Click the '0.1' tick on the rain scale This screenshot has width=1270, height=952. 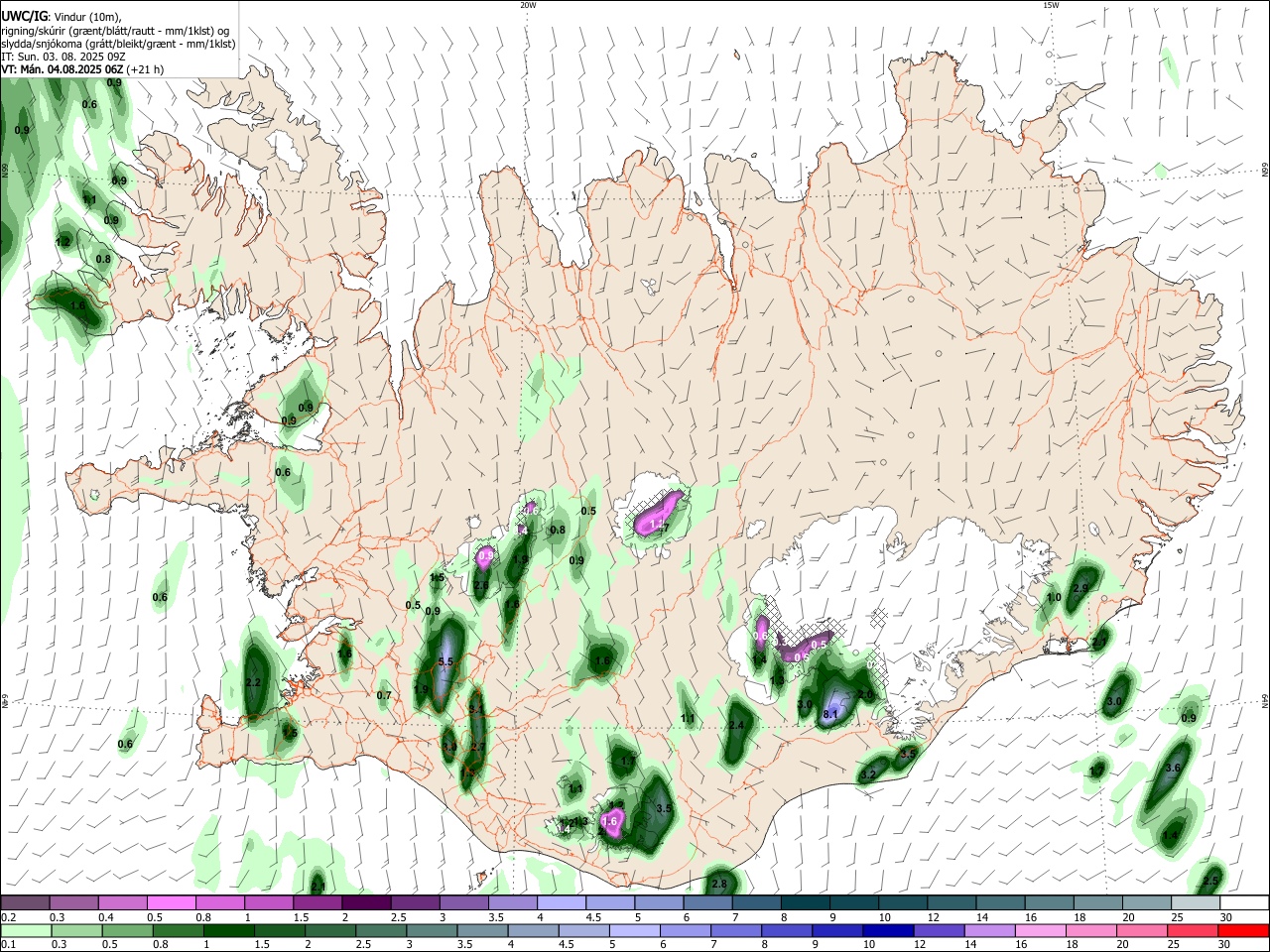pos(8,945)
